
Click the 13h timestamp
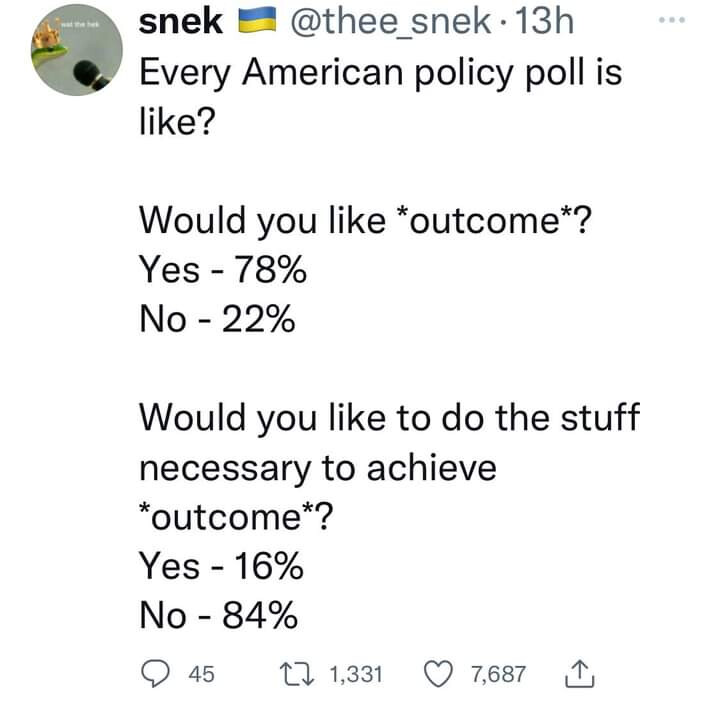pos(540,24)
